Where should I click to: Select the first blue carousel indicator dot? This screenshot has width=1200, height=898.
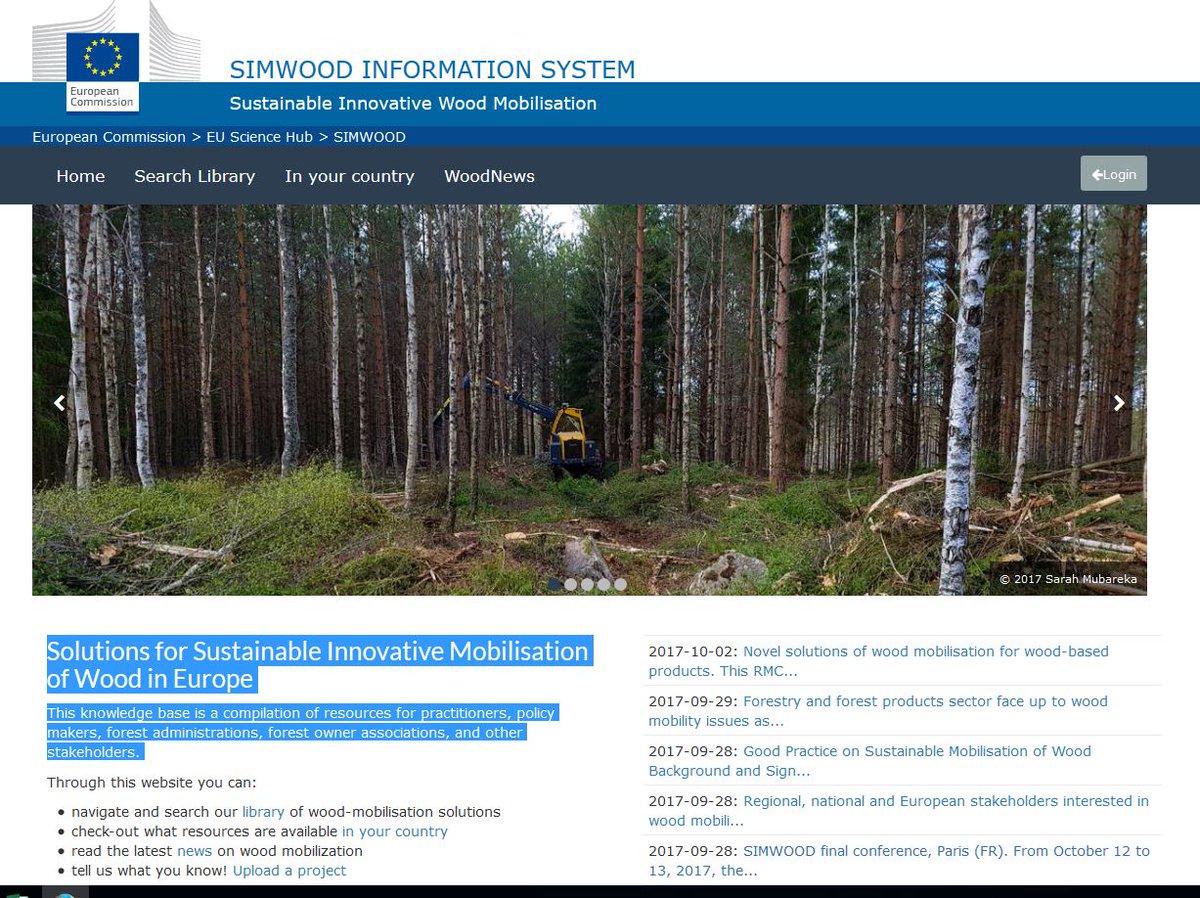click(554, 584)
